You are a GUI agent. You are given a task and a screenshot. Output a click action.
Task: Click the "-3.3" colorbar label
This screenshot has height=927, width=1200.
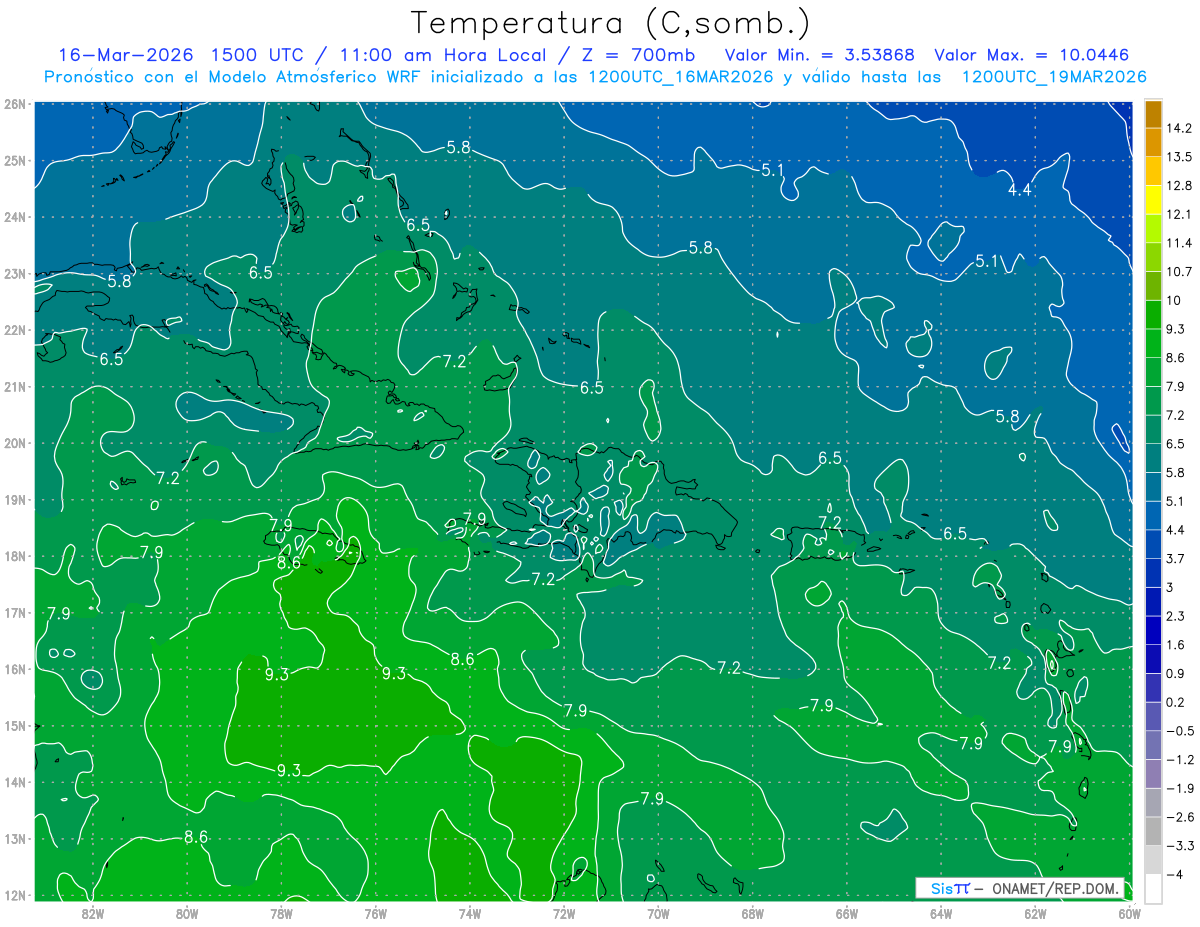(1179, 846)
